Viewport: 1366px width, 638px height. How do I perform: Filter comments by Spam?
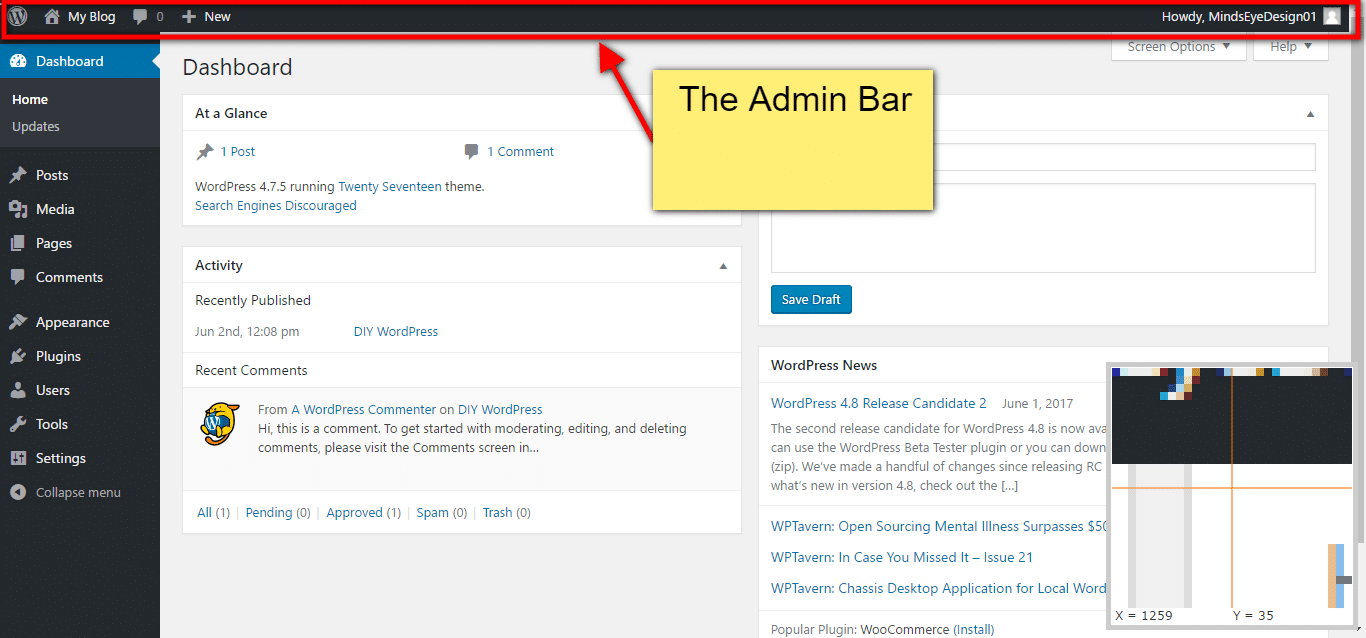click(433, 513)
